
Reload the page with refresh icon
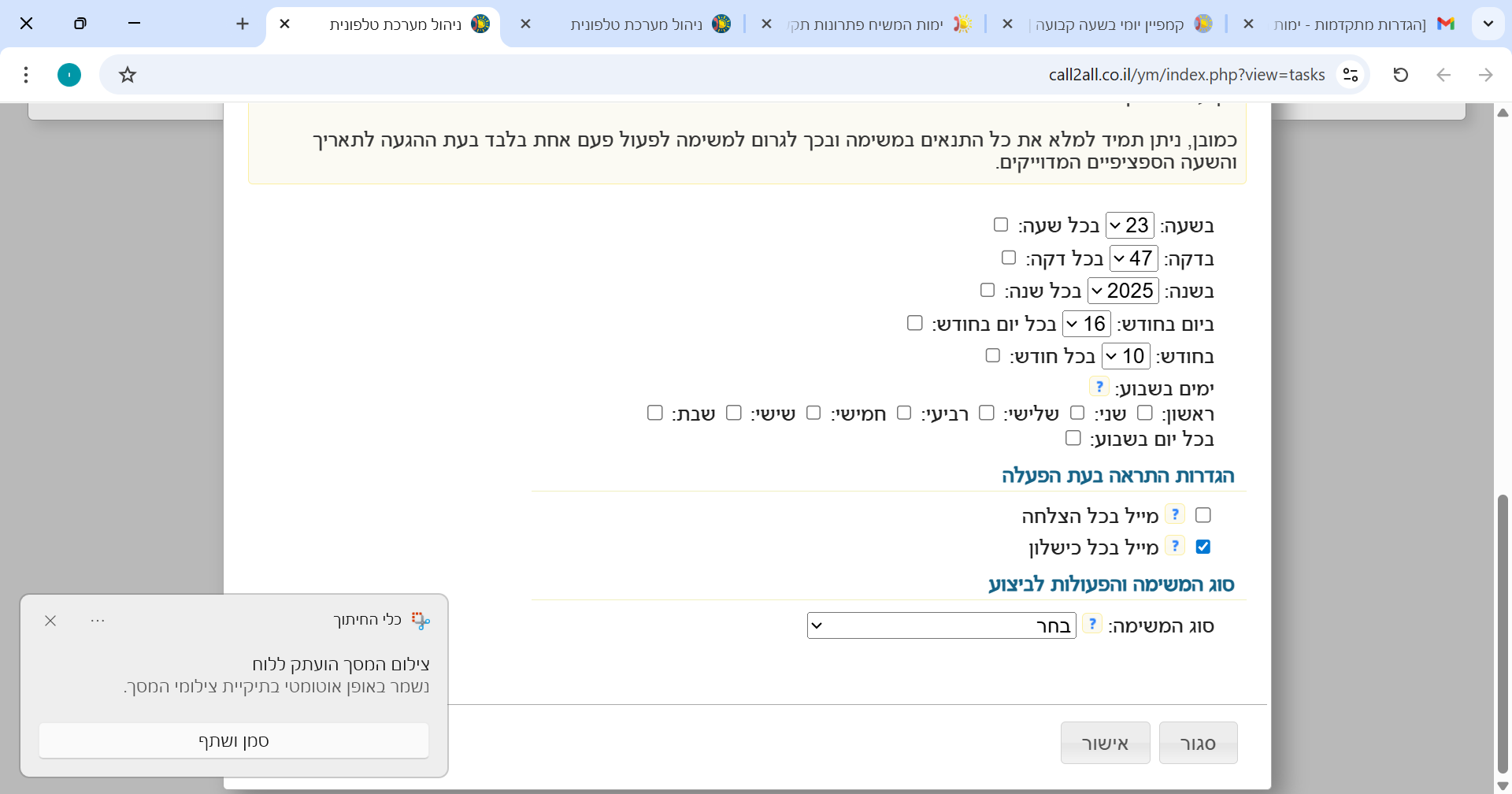pos(1400,75)
